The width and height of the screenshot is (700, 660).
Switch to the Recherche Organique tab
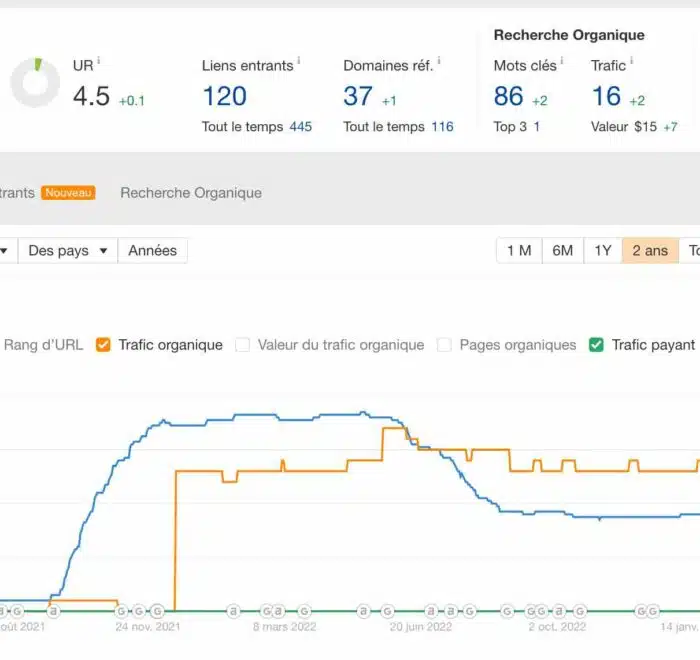click(x=191, y=193)
